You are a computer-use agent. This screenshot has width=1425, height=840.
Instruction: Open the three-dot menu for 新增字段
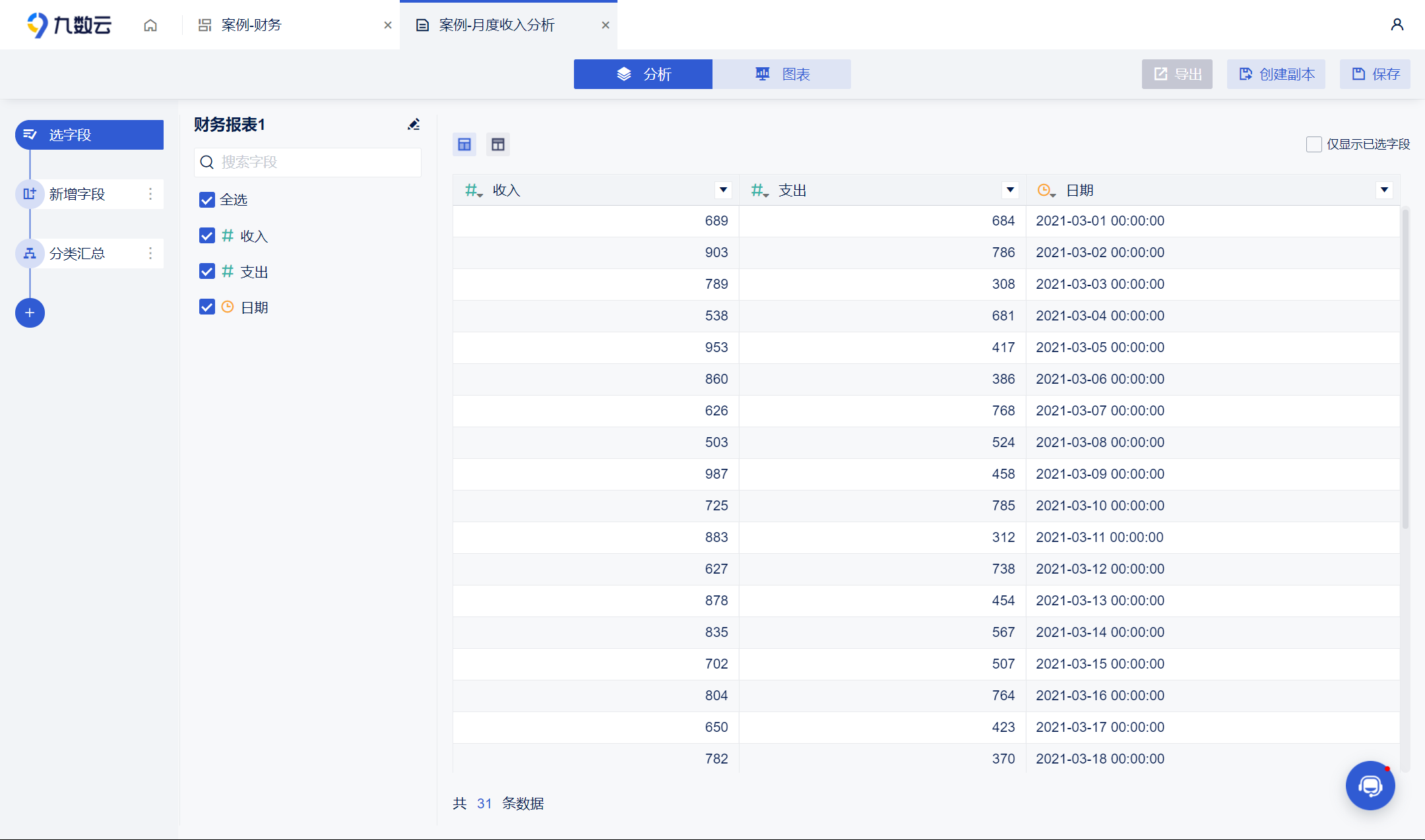pos(150,194)
